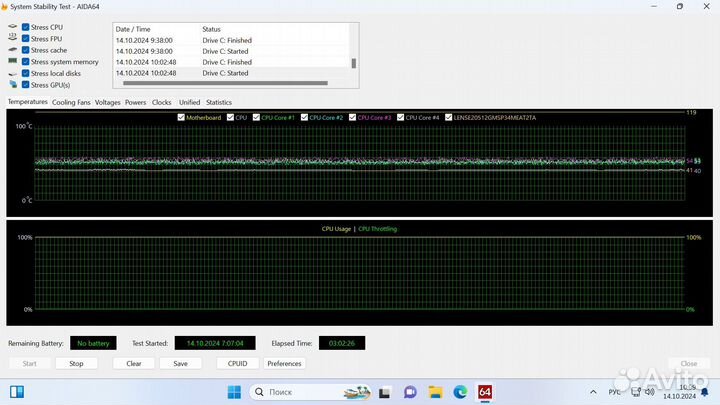
Task: Open the volume tray icon
Action: pos(650,392)
